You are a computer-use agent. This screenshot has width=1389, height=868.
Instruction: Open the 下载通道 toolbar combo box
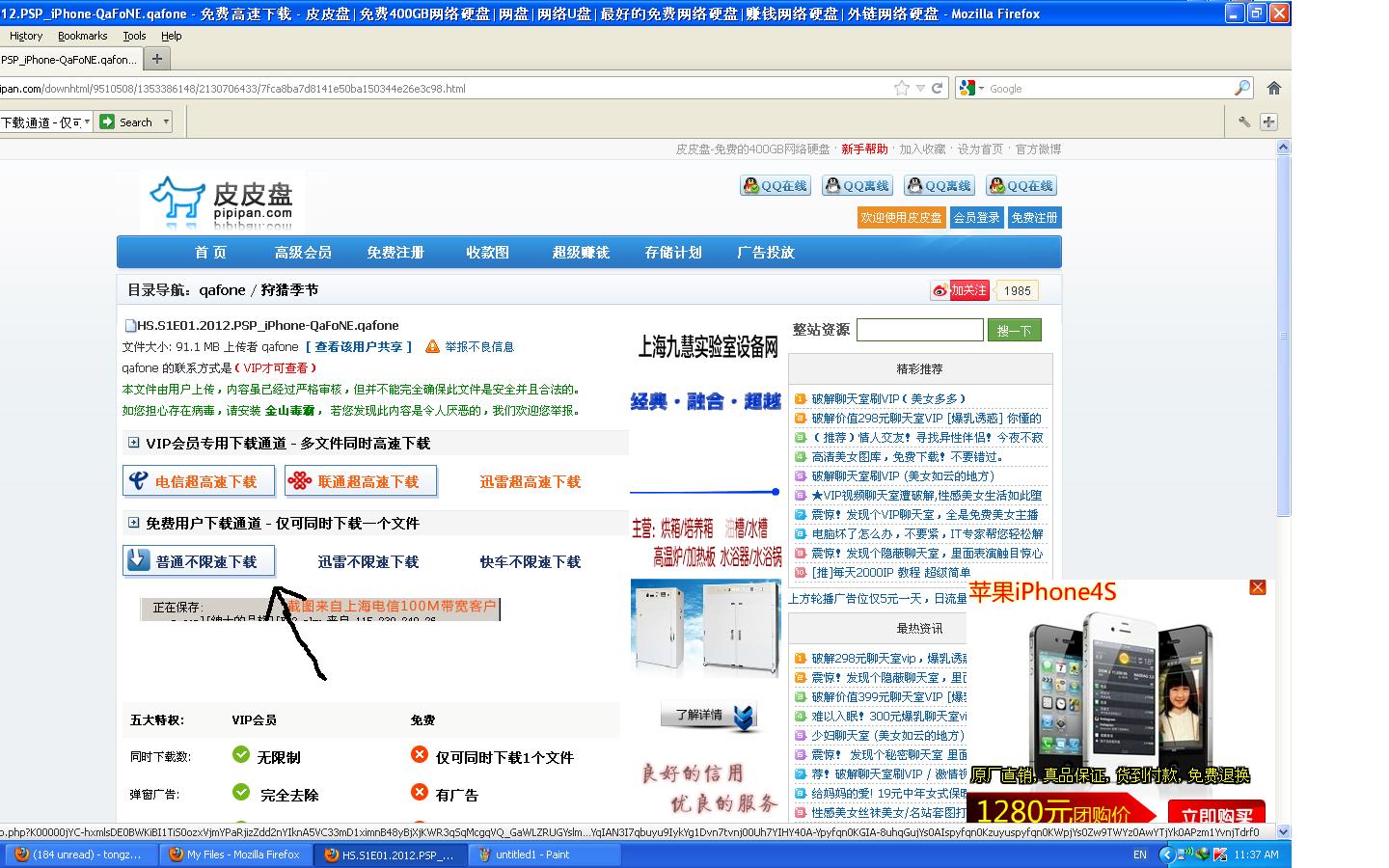coord(46,122)
